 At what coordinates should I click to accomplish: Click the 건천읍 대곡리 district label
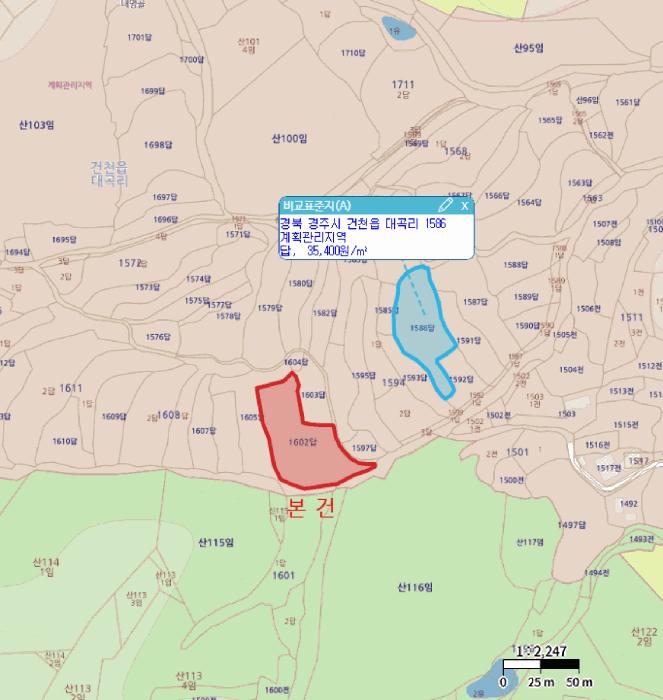pyautogui.click(x=109, y=174)
